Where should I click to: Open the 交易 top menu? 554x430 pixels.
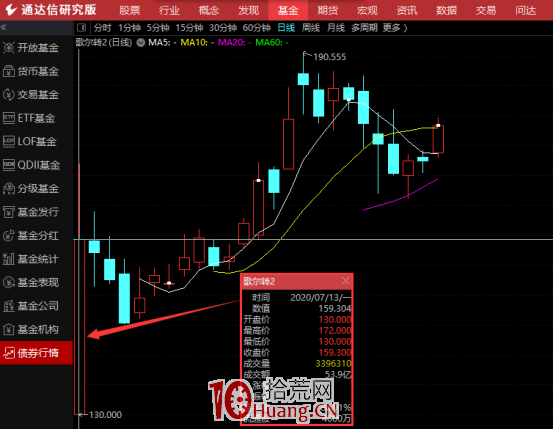[486, 10]
